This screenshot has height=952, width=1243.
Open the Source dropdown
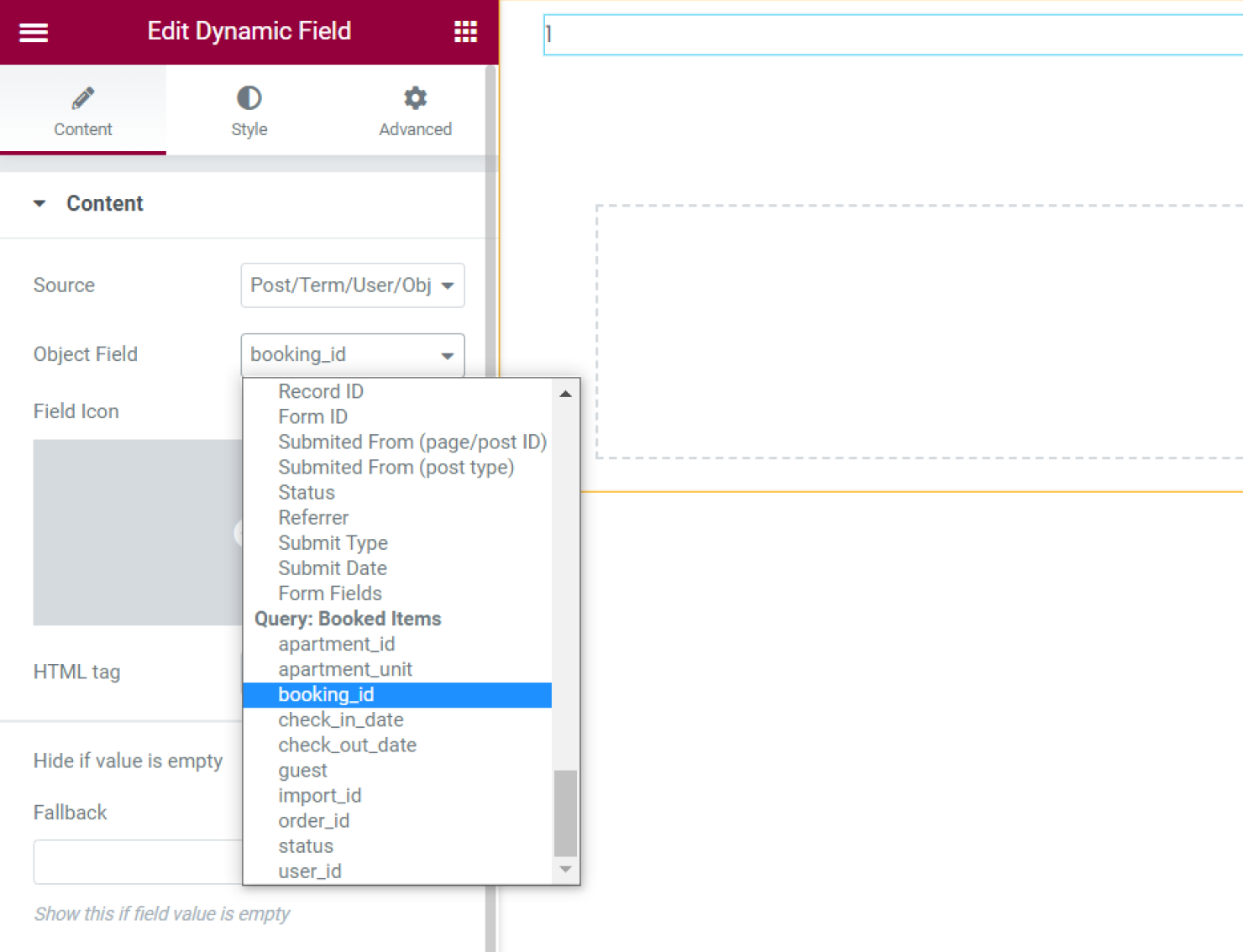pos(353,285)
